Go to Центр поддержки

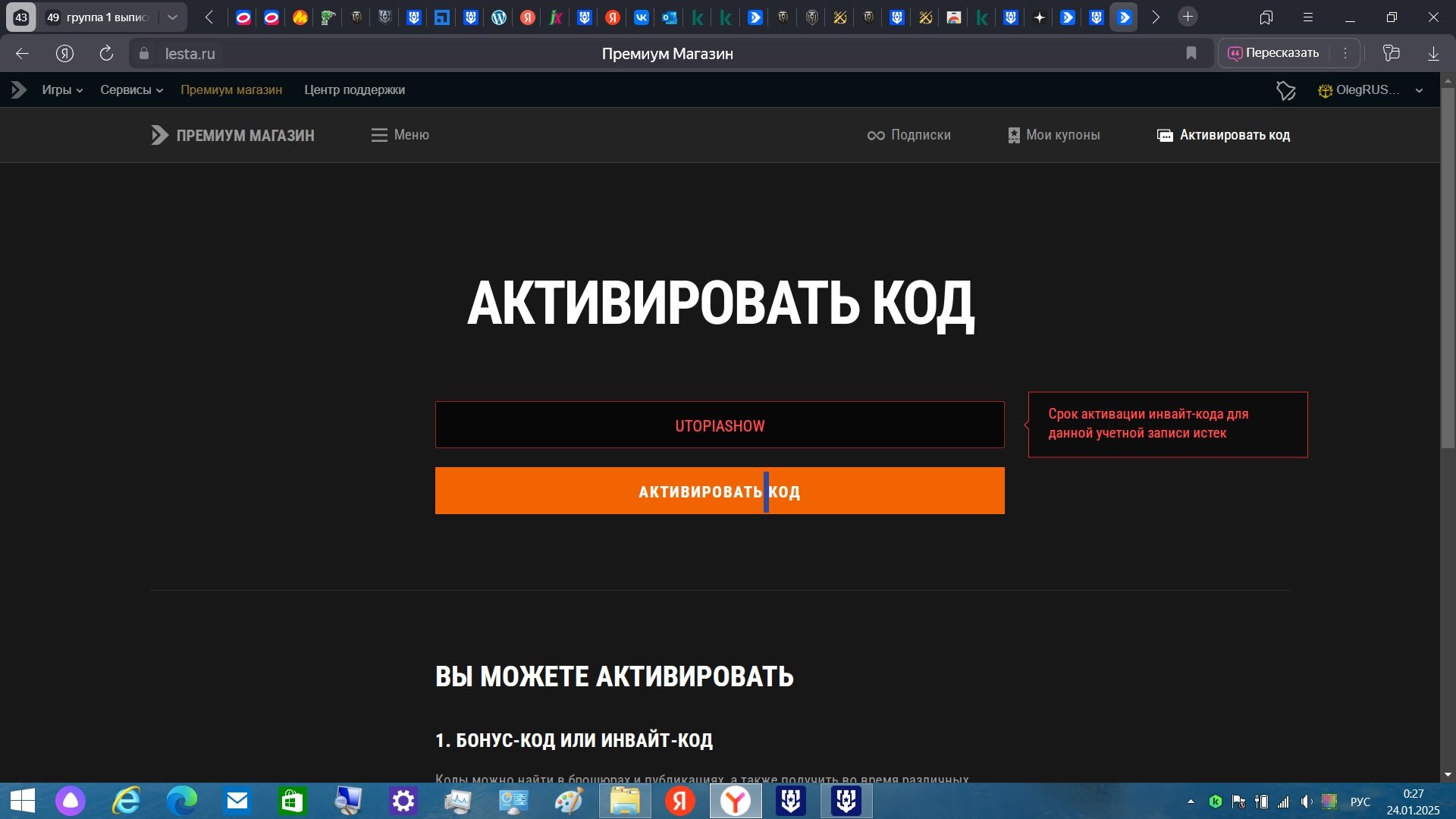(354, 90)
